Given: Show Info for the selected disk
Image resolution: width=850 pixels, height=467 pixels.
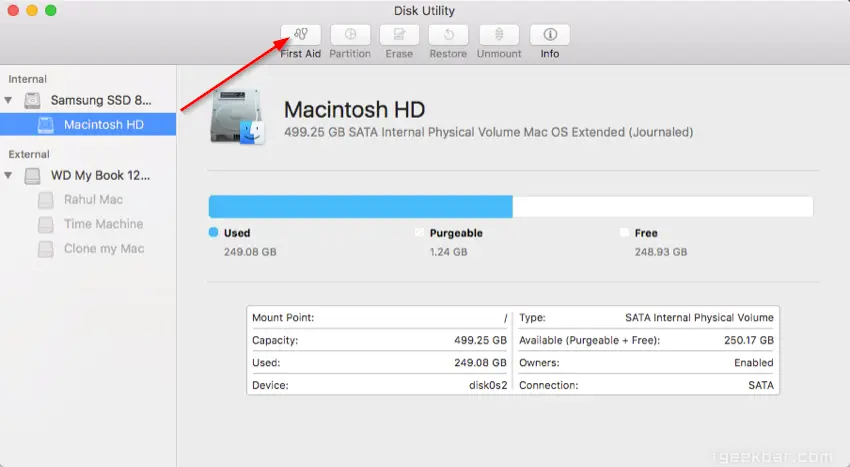Looking at the screenshot, I should click(x=550, y=35).
